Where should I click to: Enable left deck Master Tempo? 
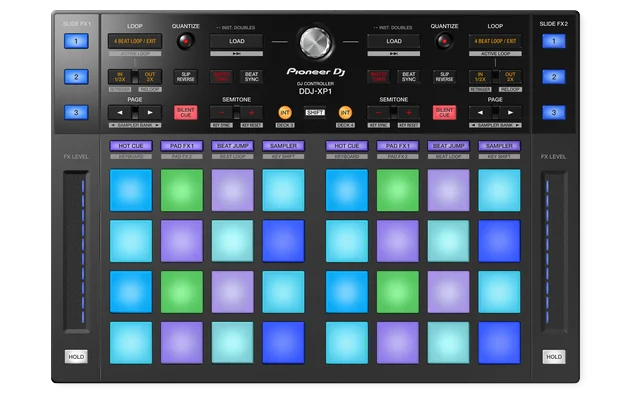pyautogui.click(x=221, y=77)
